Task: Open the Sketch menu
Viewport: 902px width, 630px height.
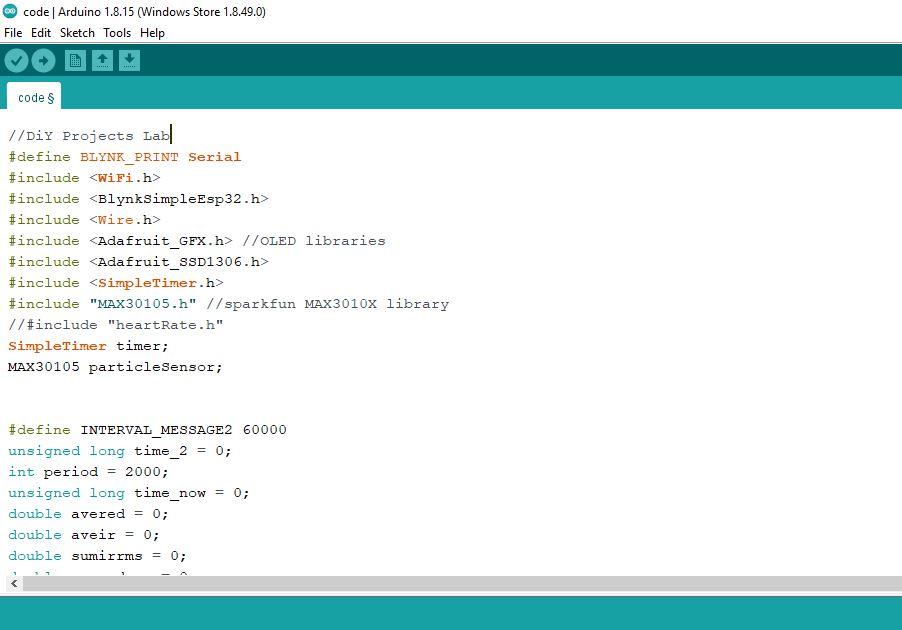Action: coord(77,33)
